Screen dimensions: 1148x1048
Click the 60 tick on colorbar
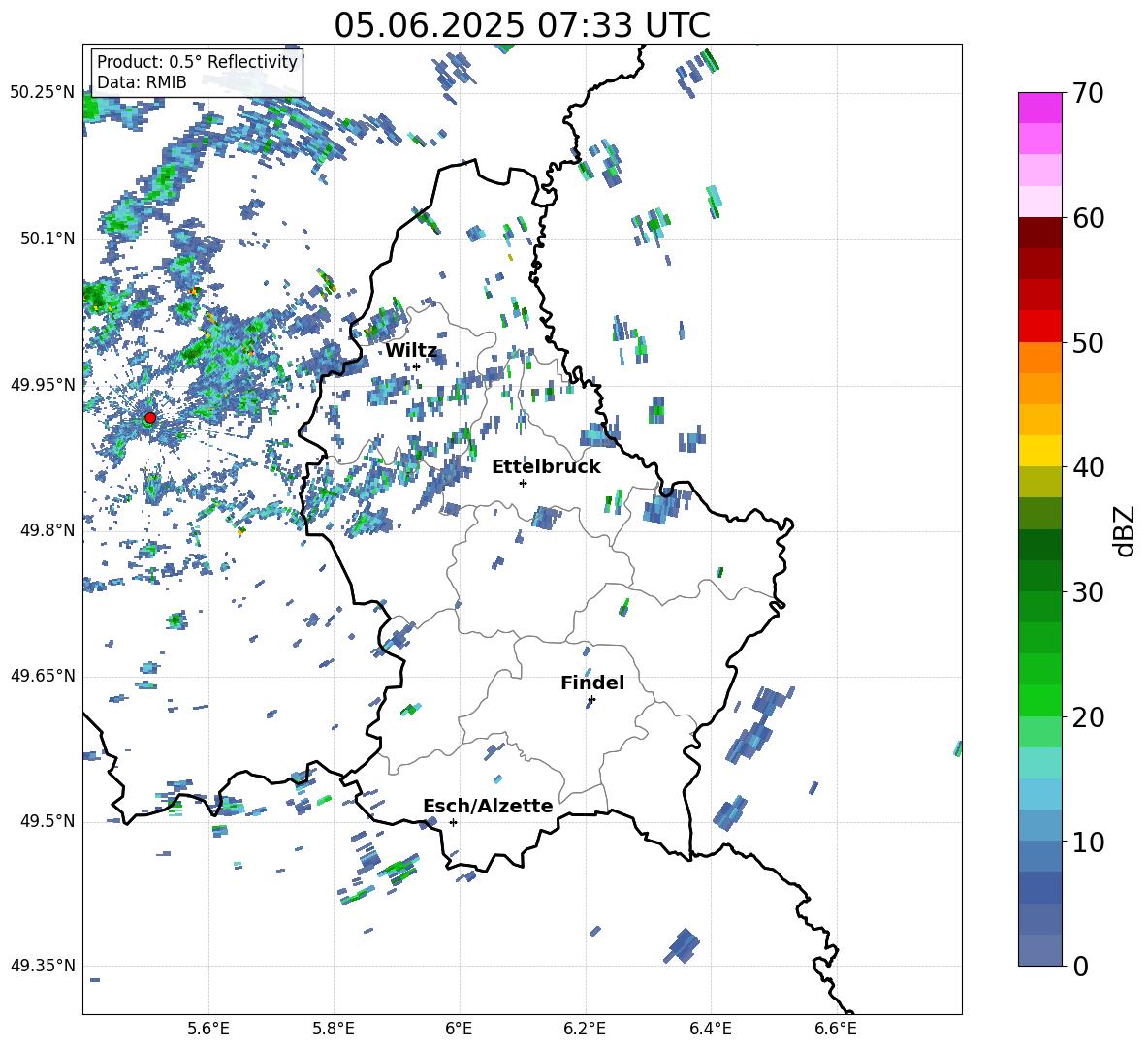click(1088, 218)
